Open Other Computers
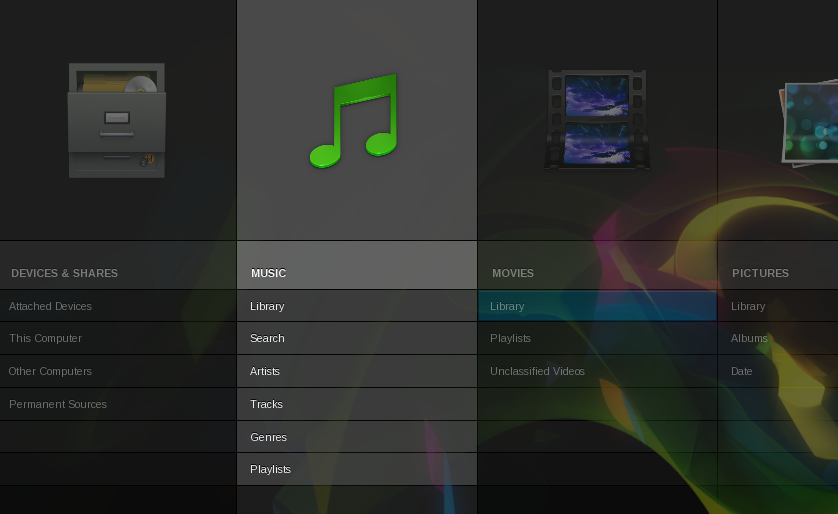Viewport: 838px width, 514px height. (x=118, y=371)
